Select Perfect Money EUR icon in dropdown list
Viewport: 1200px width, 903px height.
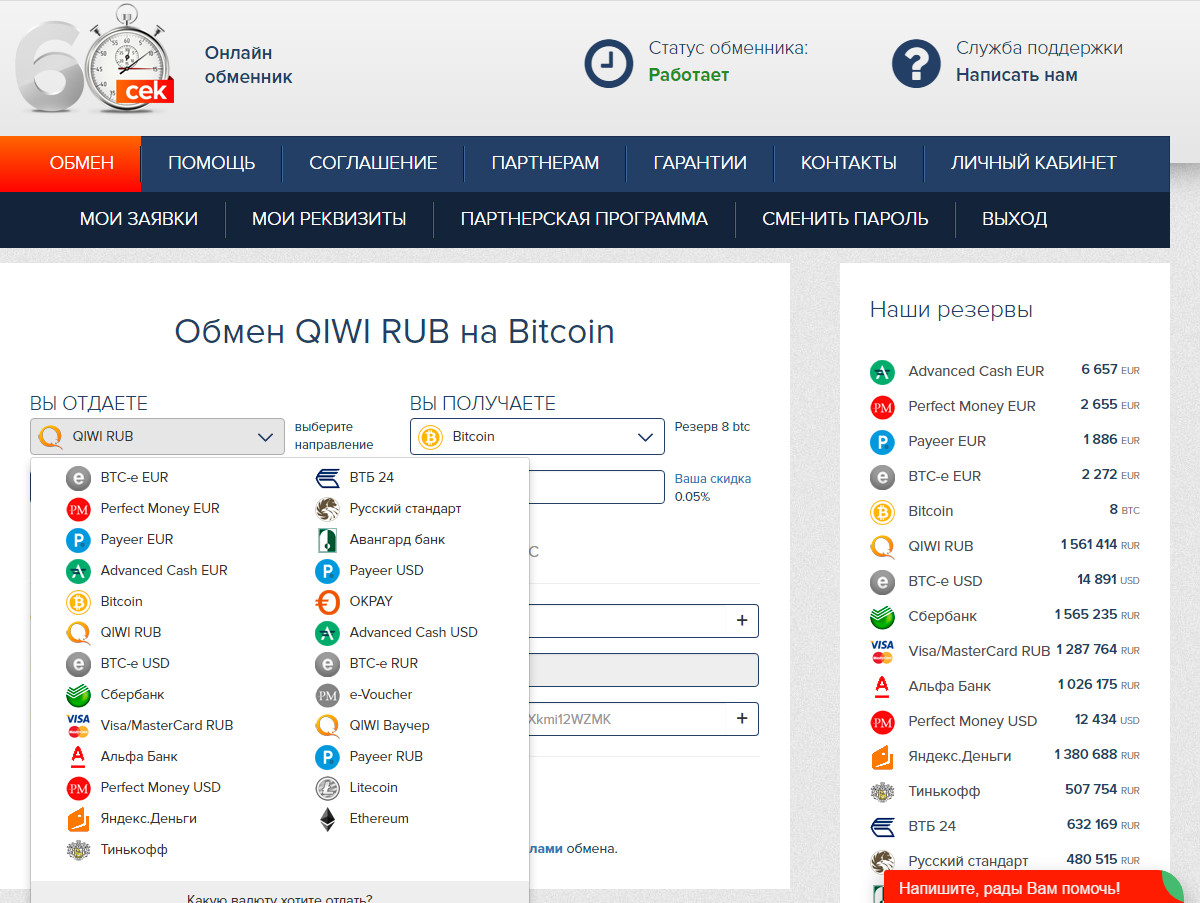[79, 509]
